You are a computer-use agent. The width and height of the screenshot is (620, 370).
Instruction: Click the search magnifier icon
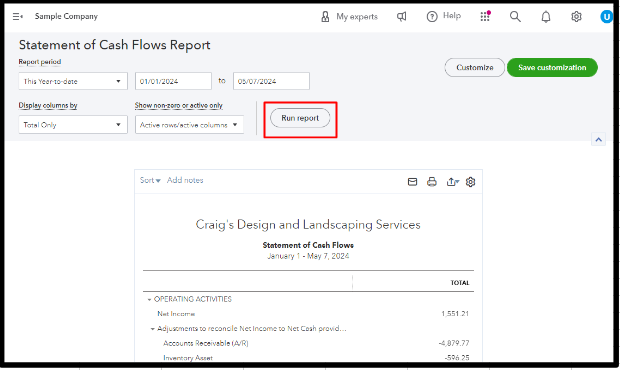coord(515,16)
